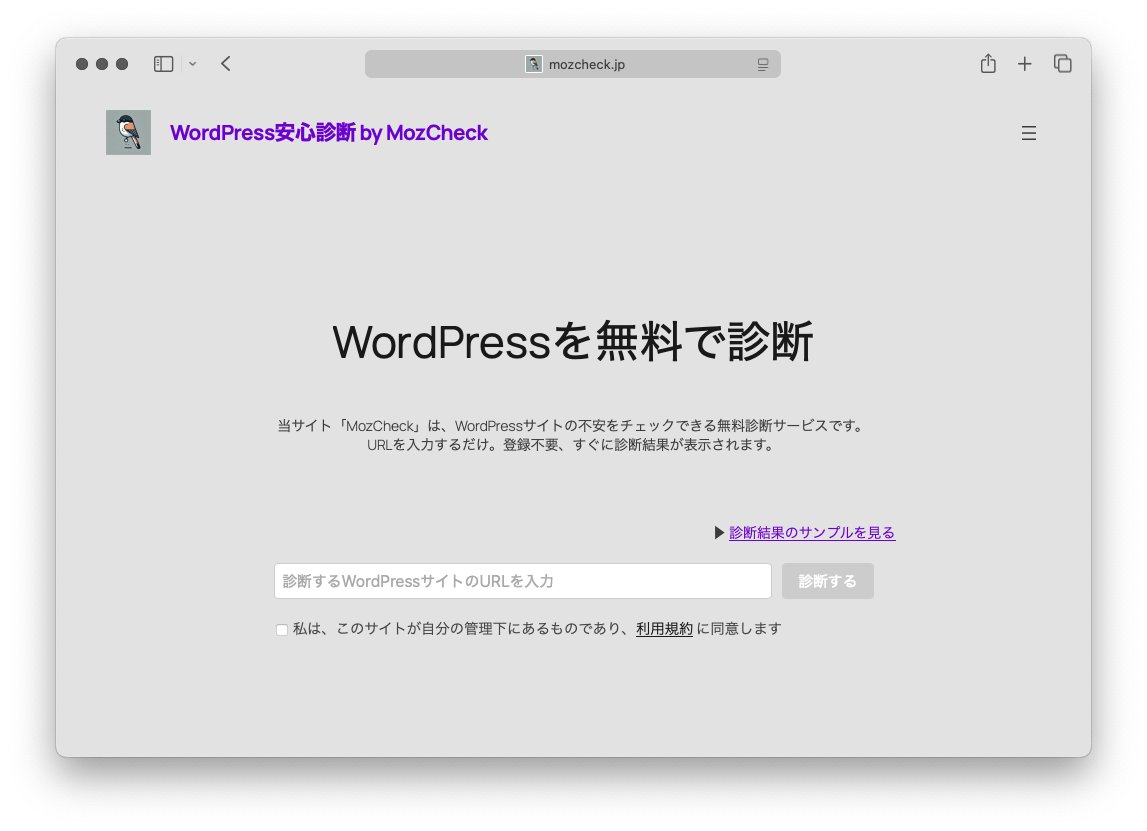The width and height of the screenshot is (1147, 831).
Task: Go back using the back arrow
Action: (x=226, y=64)
